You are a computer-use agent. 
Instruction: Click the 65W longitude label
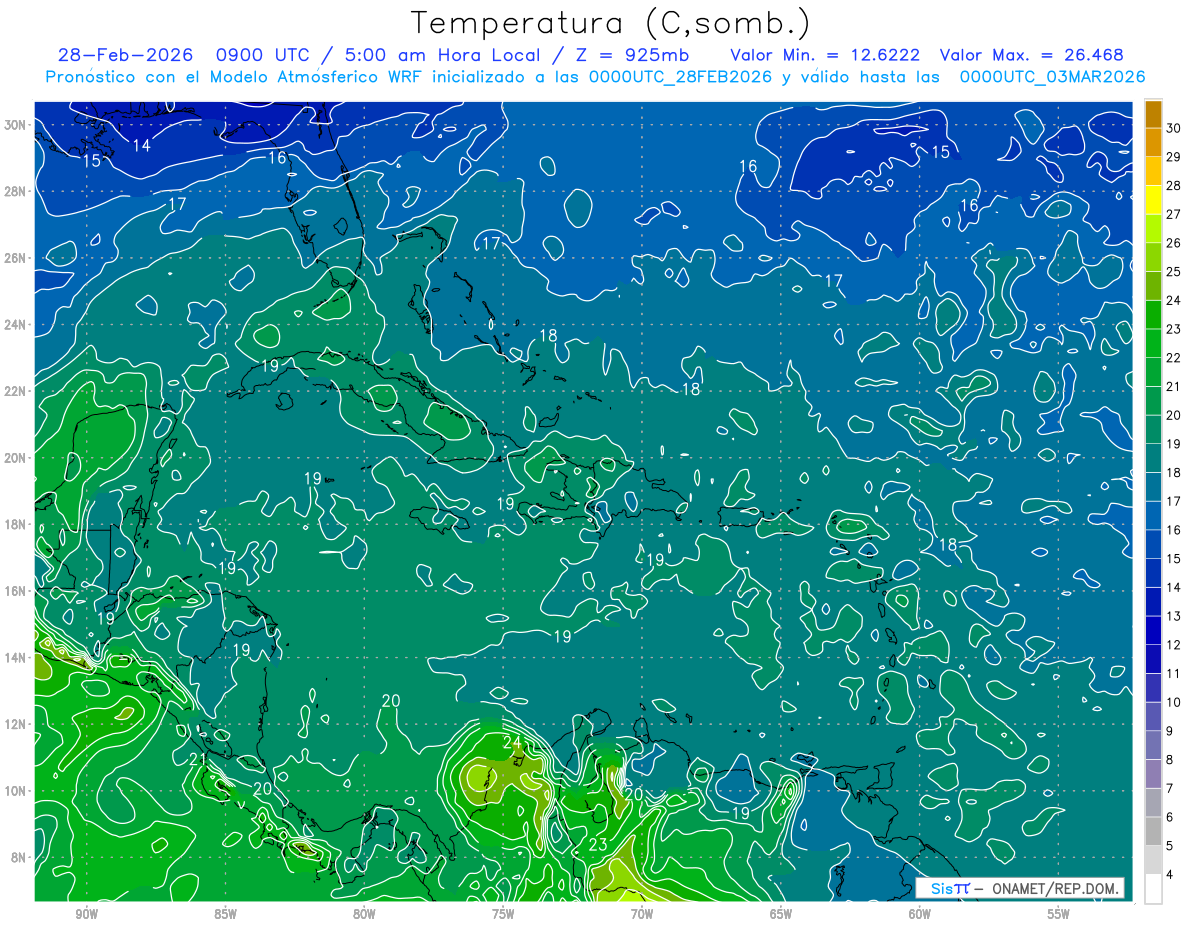pyautogui.click(x=781, y=914)
